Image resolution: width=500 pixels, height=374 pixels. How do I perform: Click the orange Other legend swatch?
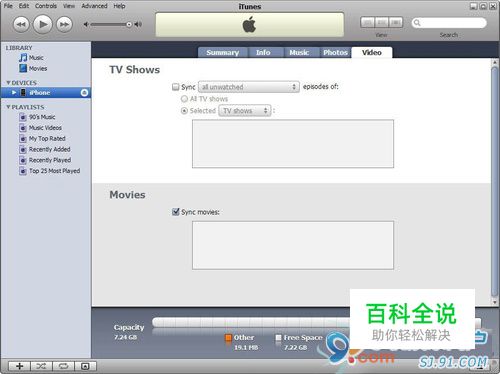[228, 338]
